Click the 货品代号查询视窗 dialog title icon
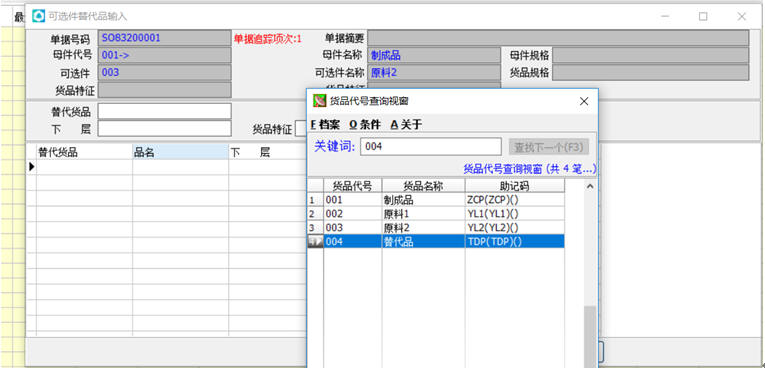The image size is (765, 370). (319, 101)
